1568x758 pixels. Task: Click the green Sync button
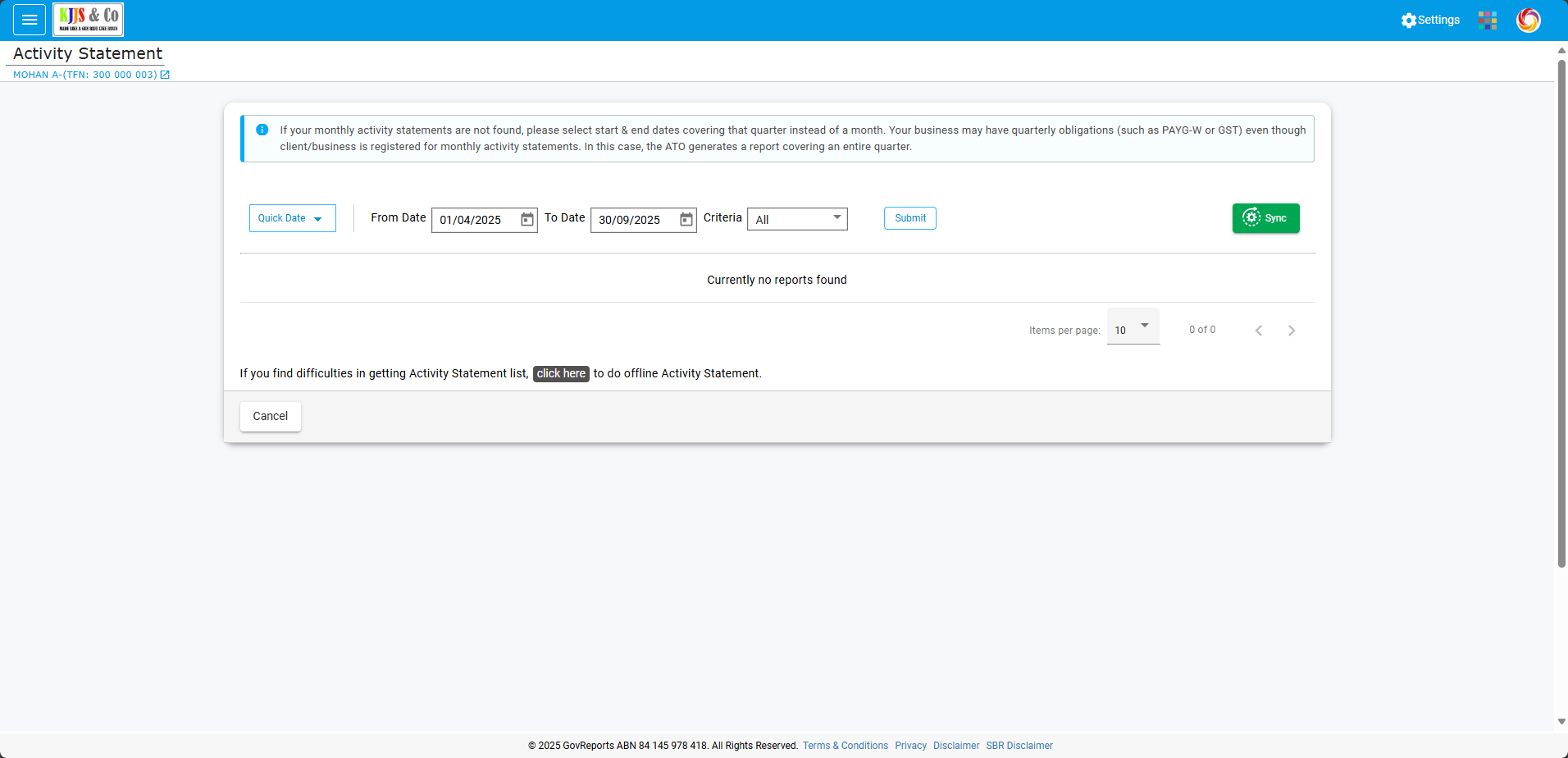pos(1265,218)
